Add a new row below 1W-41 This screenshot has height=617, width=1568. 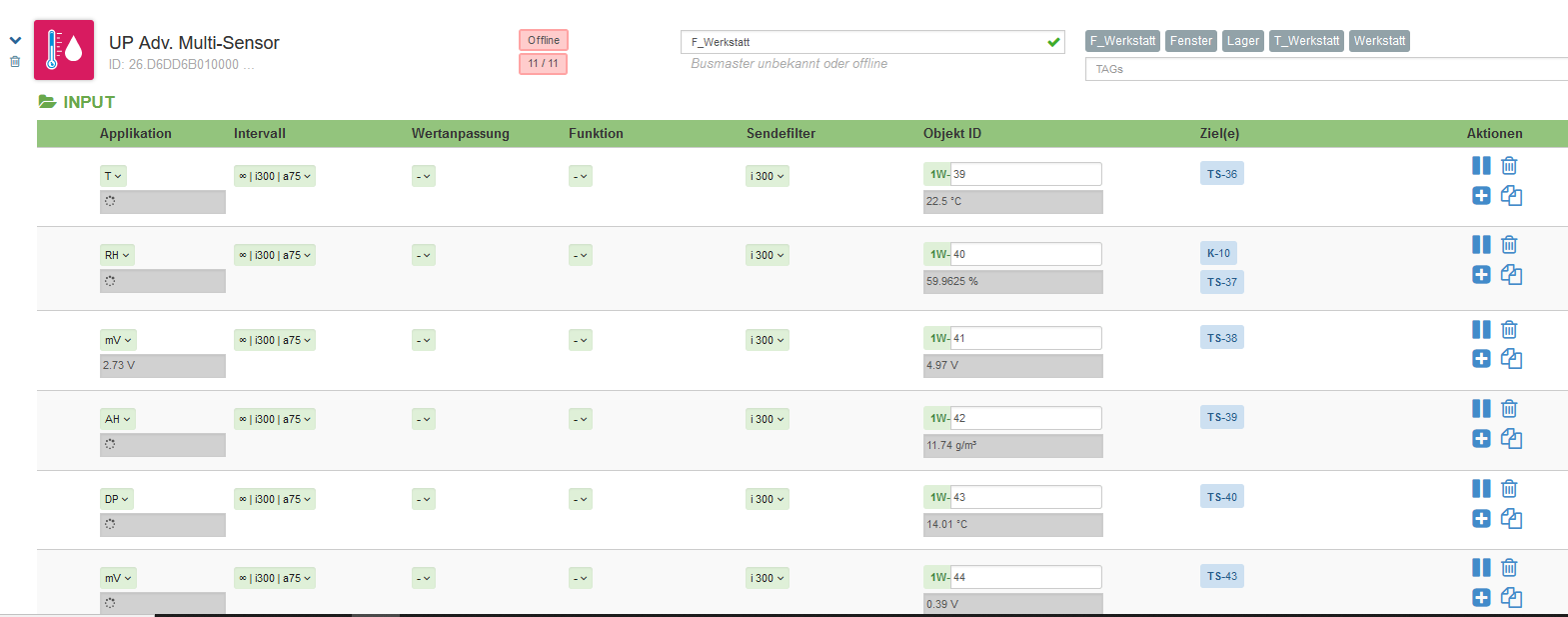pyautogui.click(x=1481, y=359)
